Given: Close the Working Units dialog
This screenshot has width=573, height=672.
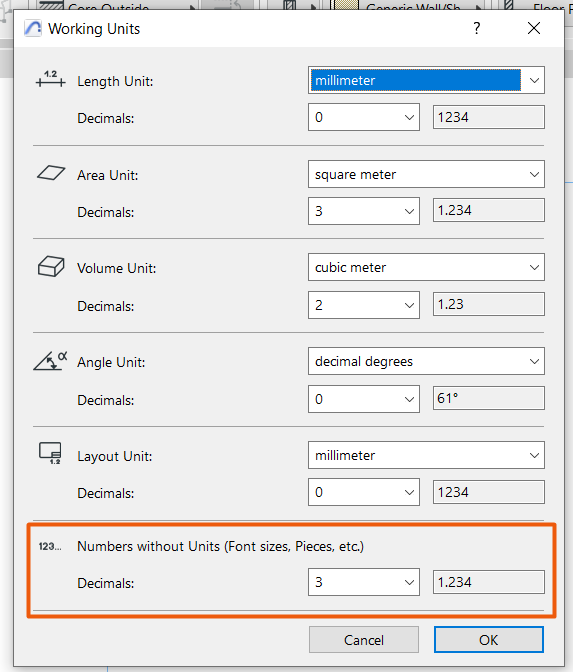Looking at the screenshot, I should 534,28.
